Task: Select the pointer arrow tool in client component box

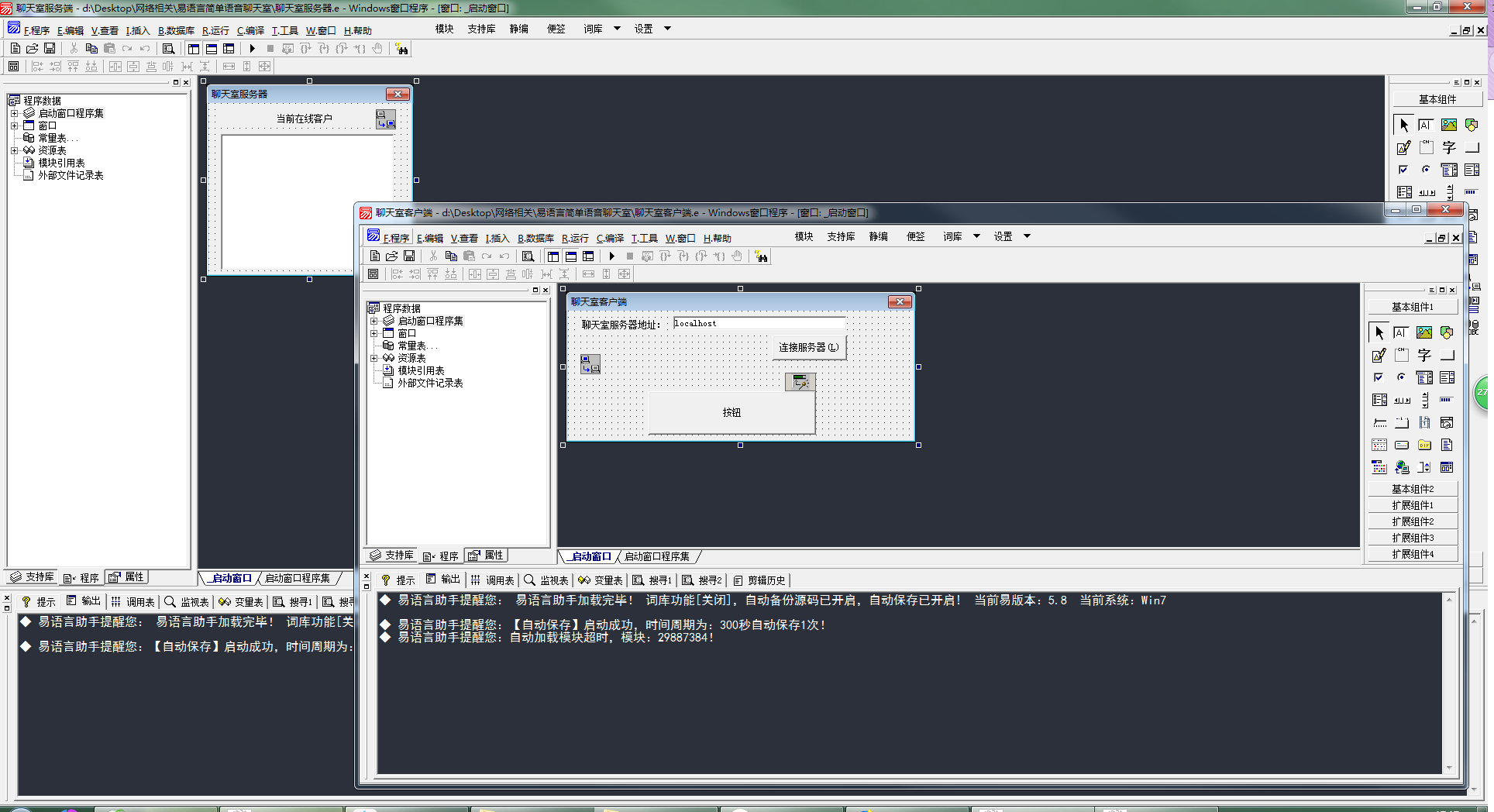Action: 1379,332
